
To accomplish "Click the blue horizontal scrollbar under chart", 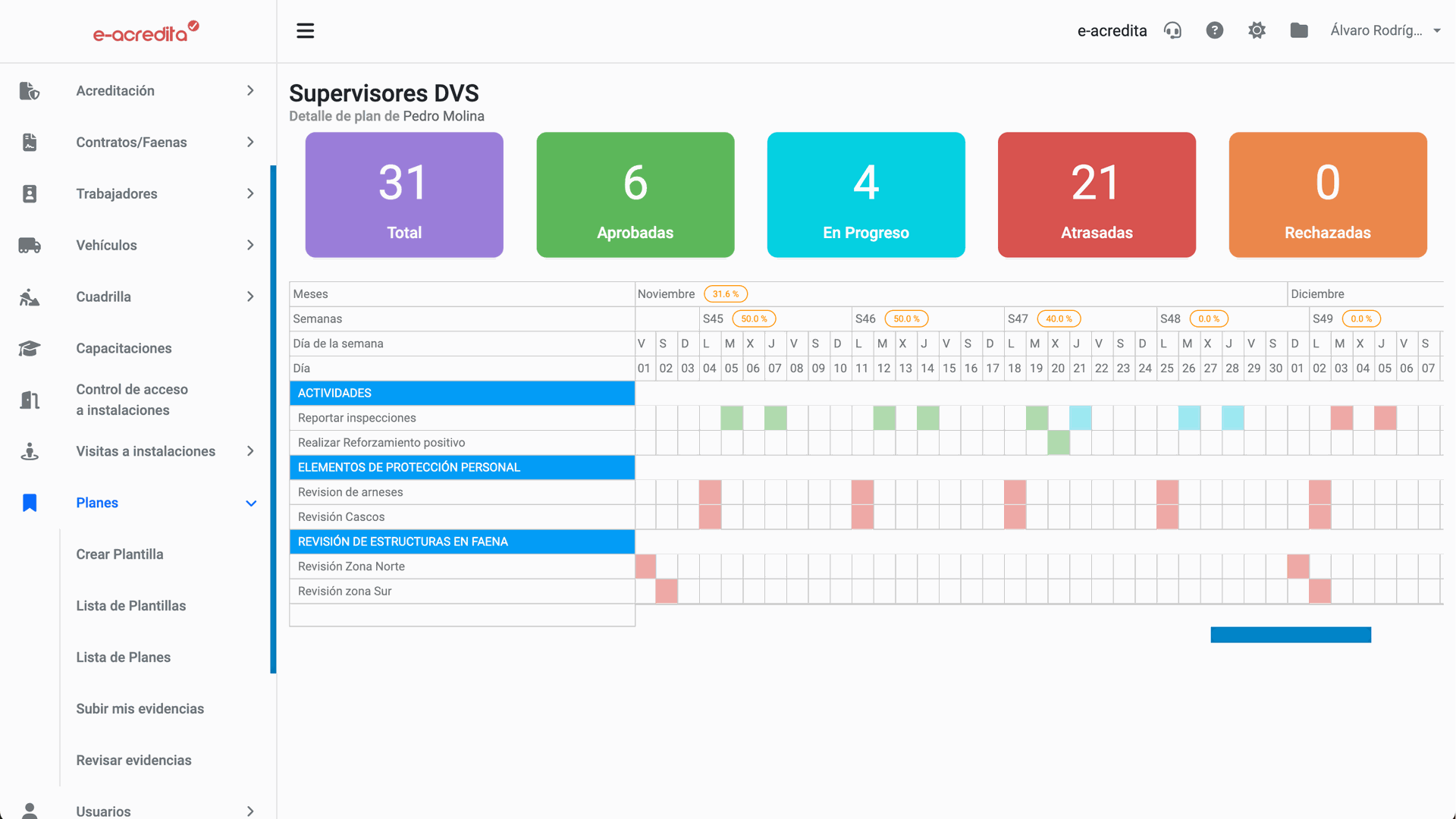I will pos(1290,635).
